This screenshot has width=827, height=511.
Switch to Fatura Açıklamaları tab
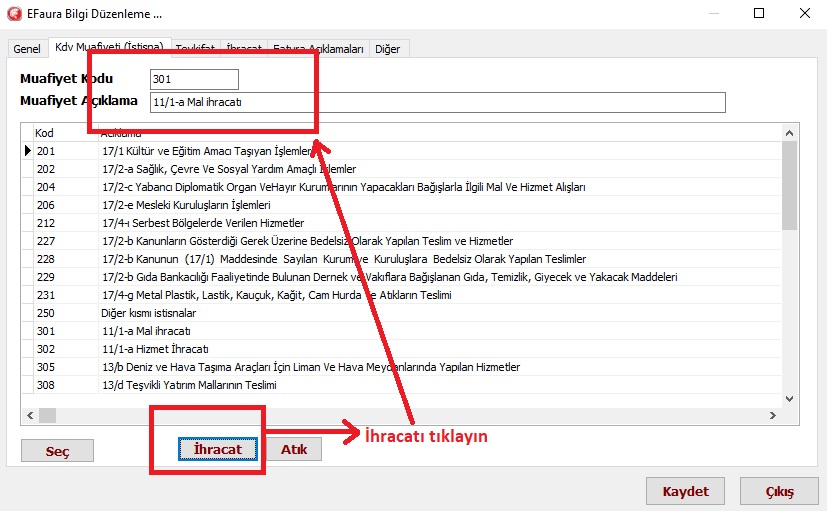point(318,48)
